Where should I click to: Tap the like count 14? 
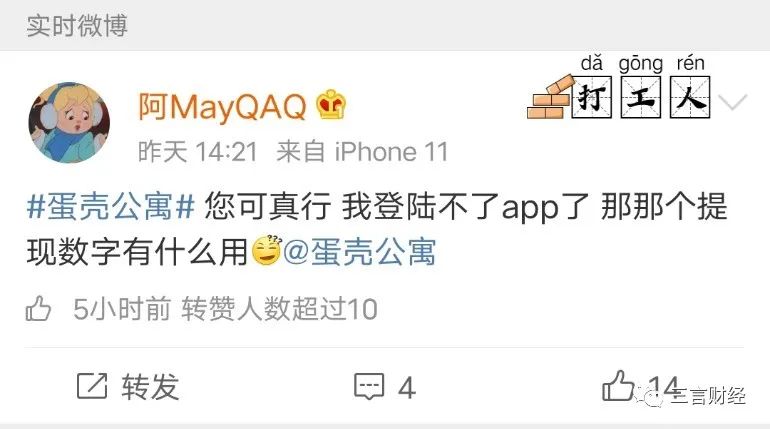[663, 387]
